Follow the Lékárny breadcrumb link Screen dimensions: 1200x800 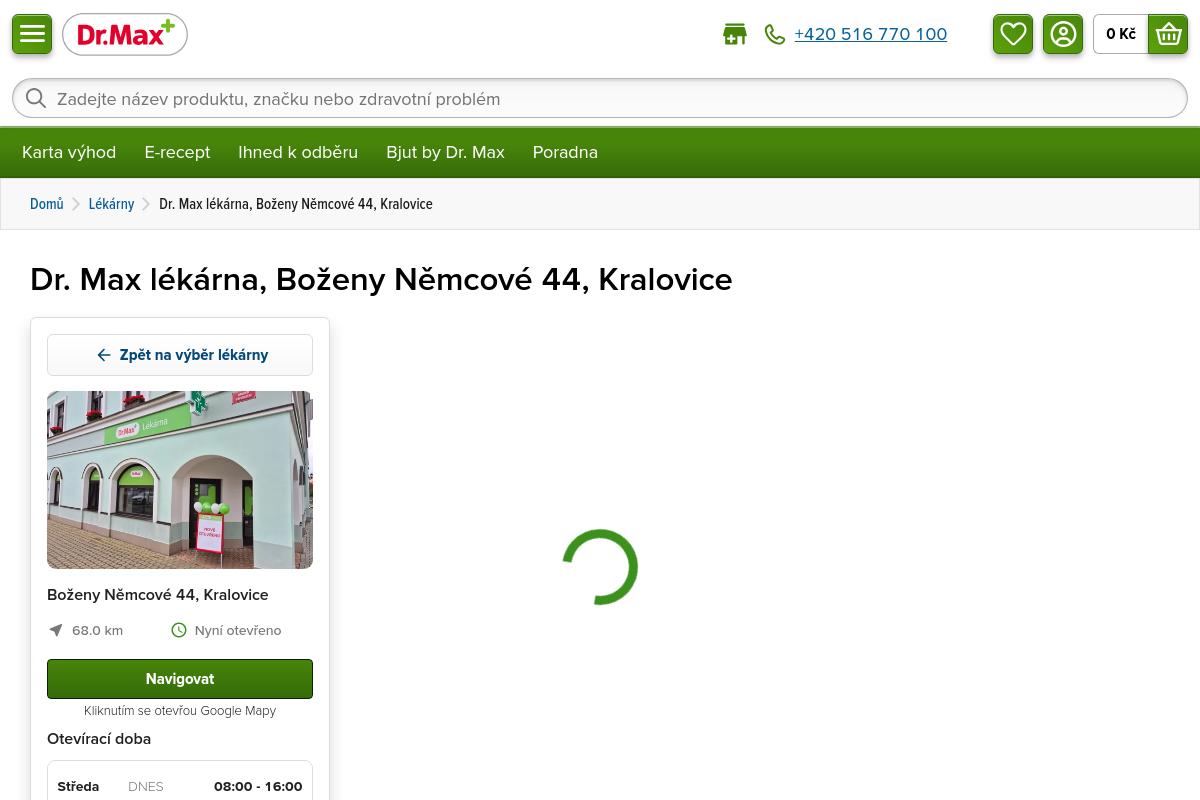pyautogui.click(x=111, y=204)
